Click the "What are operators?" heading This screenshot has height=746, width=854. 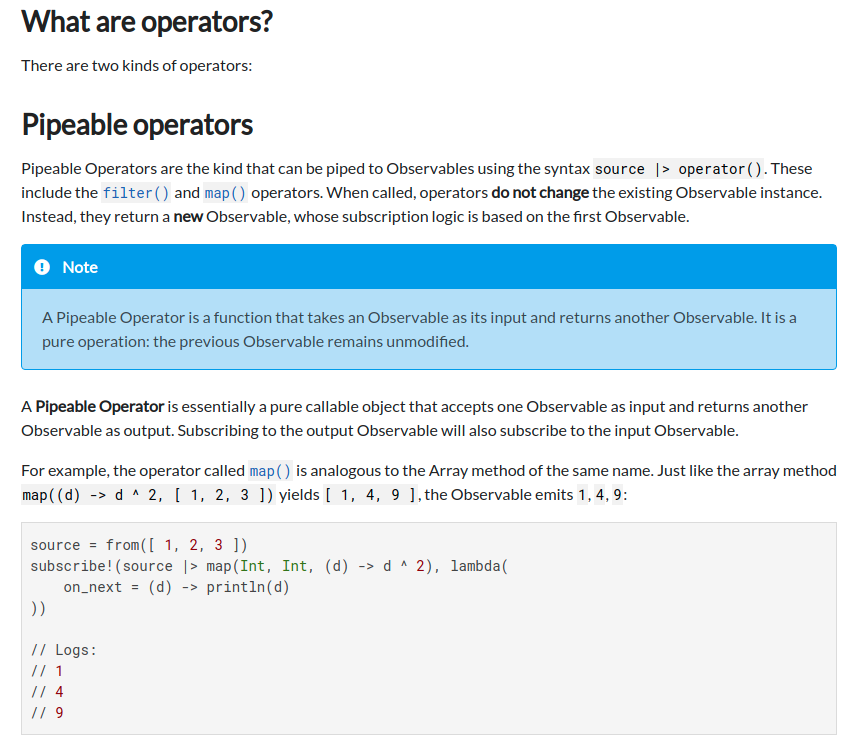click(x=147, y=22)
